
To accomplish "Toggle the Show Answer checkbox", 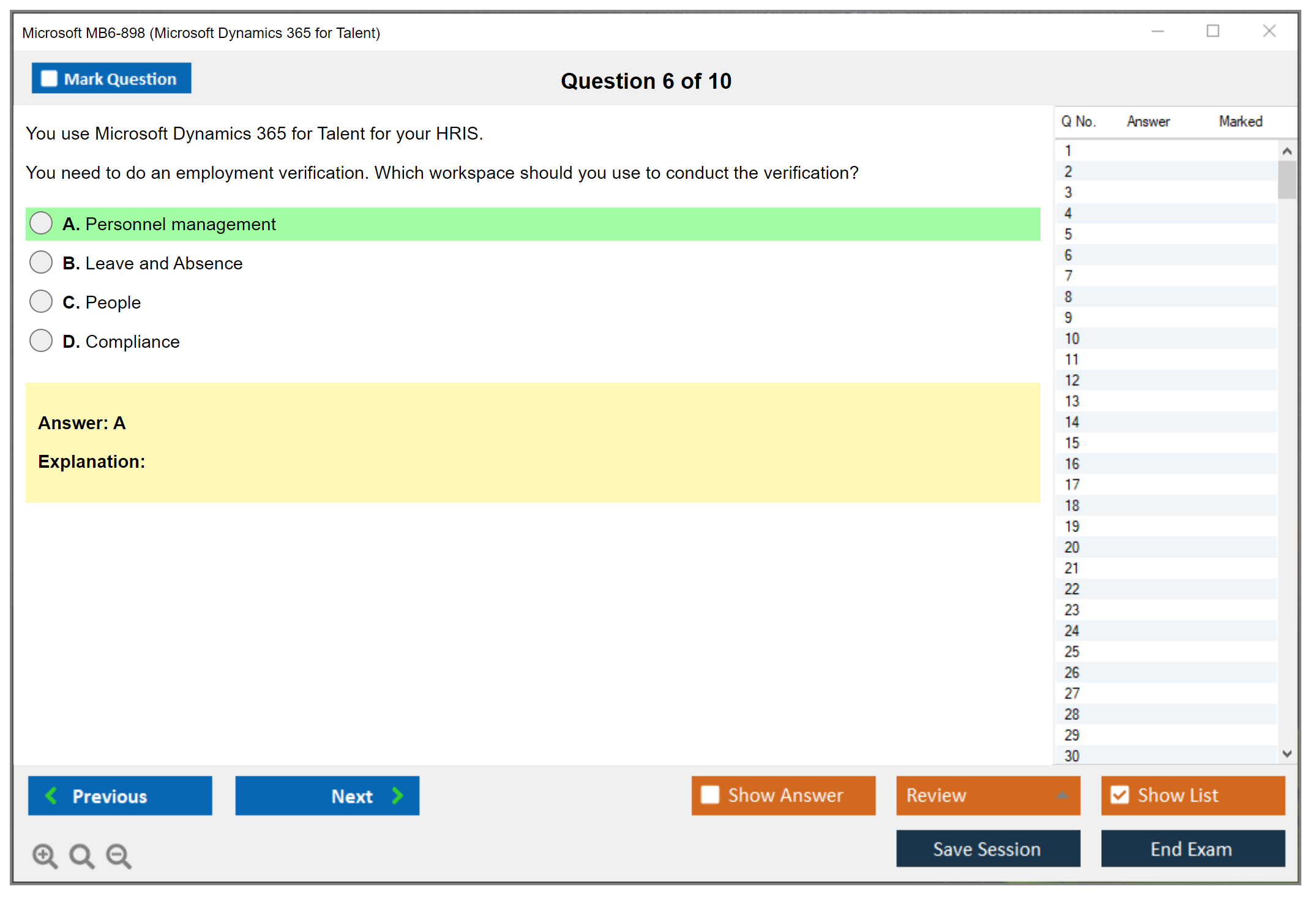I will 710,795.
